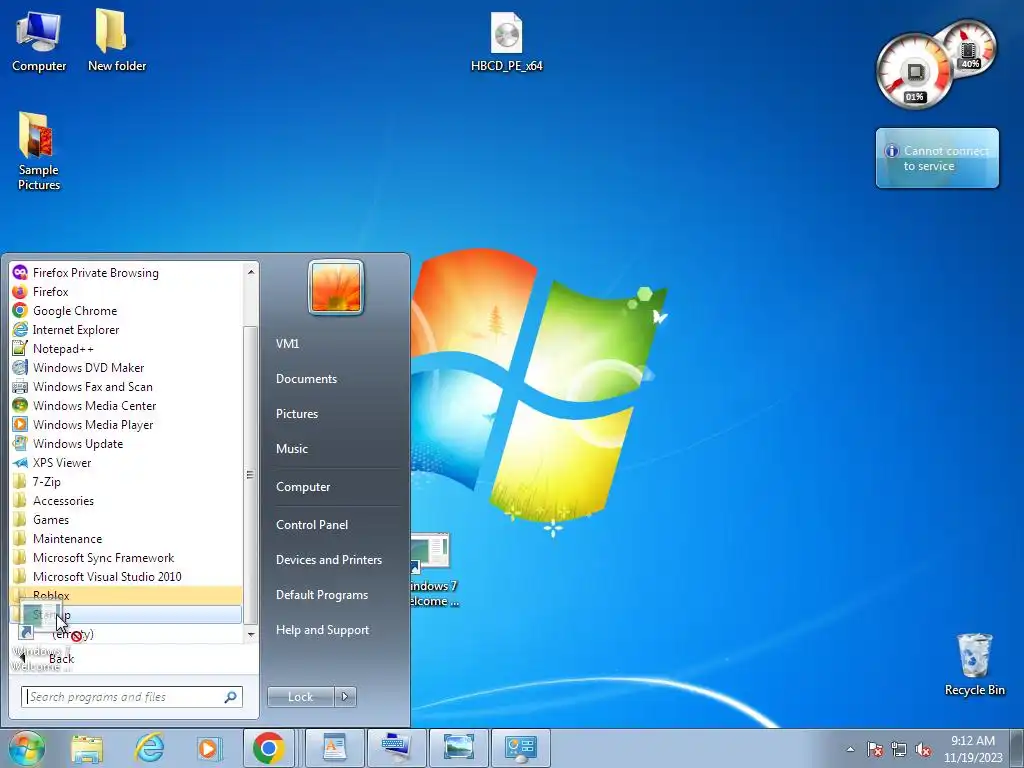Click the Action Center flag tray icon
1024x768 pixels.
tap(874, 749)
